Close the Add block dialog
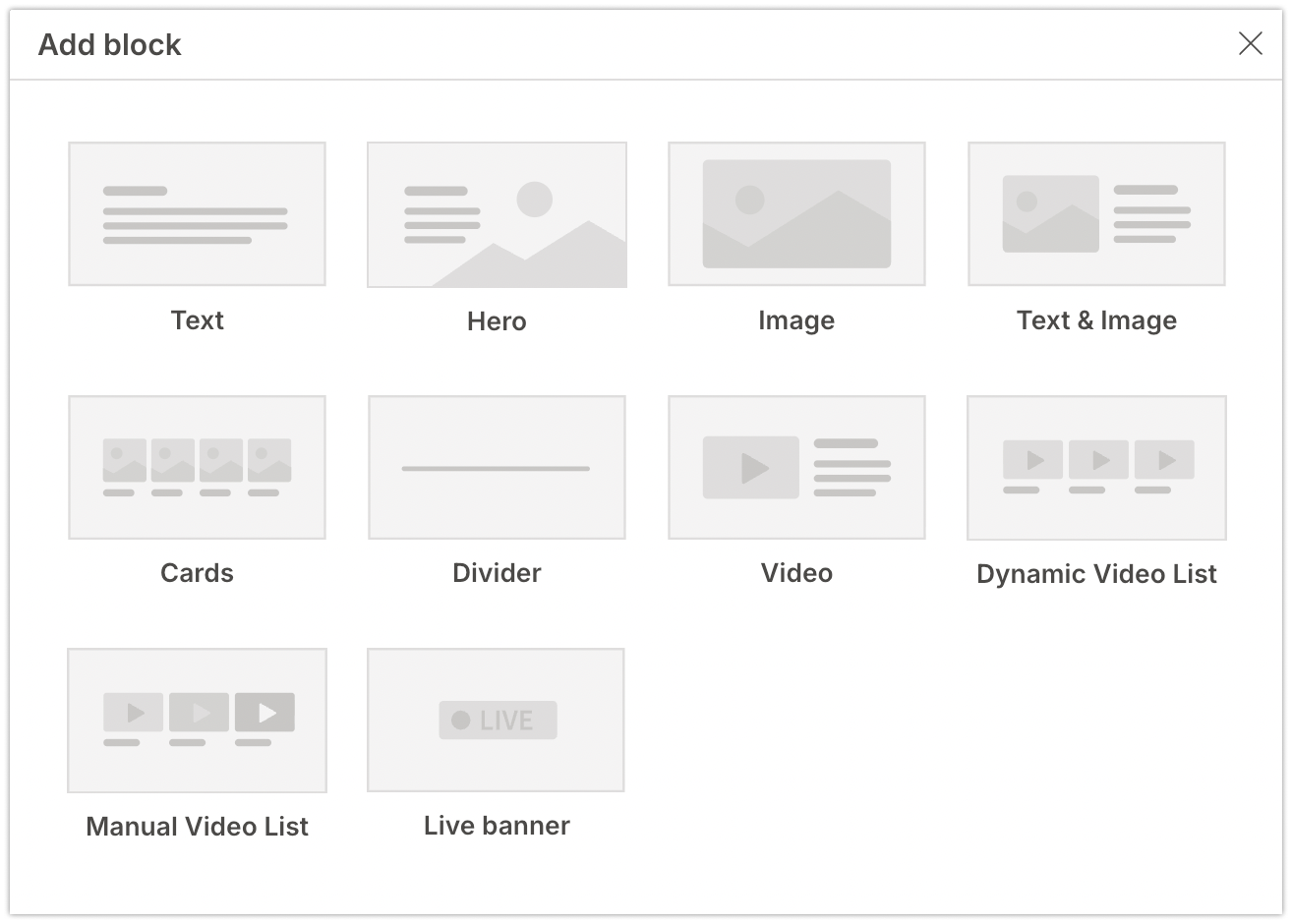This screenshot has height=924, width=1292. pos(1250,43)
